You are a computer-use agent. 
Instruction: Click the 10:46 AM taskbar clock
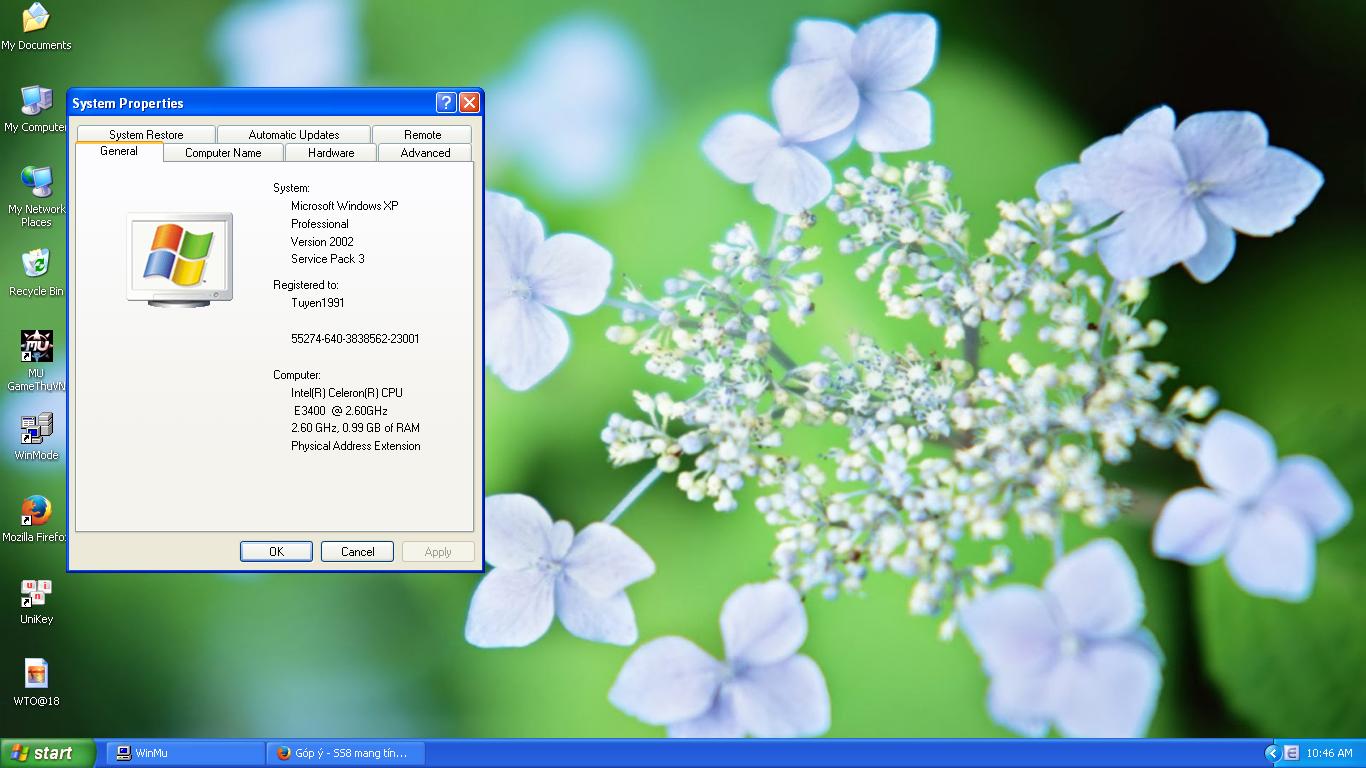(1329, 753)
